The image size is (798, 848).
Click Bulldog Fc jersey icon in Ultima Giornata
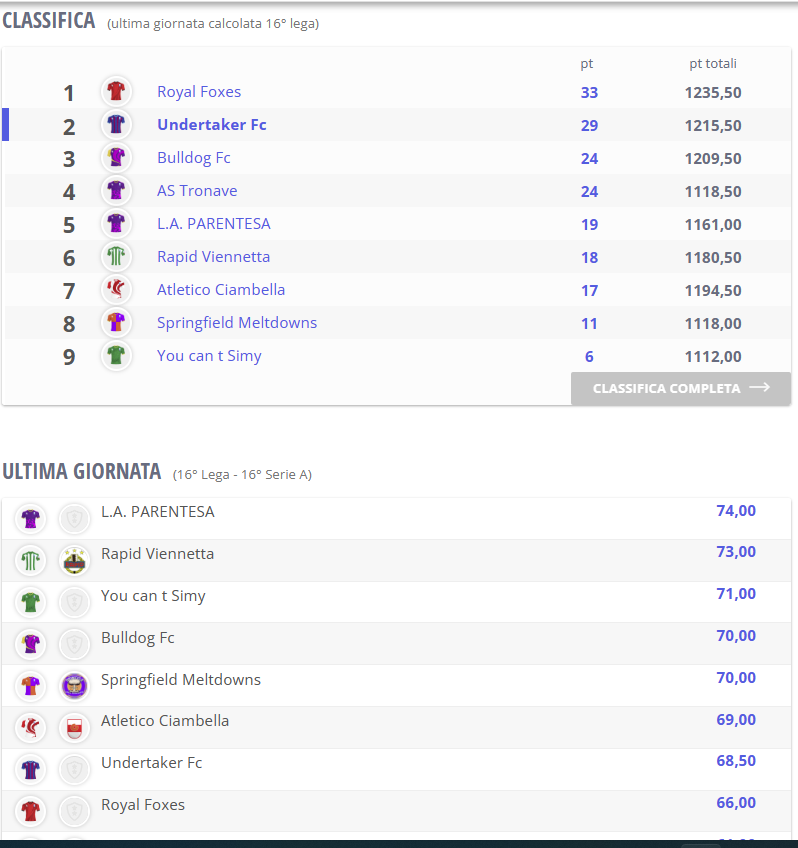(x=31, y=644)
